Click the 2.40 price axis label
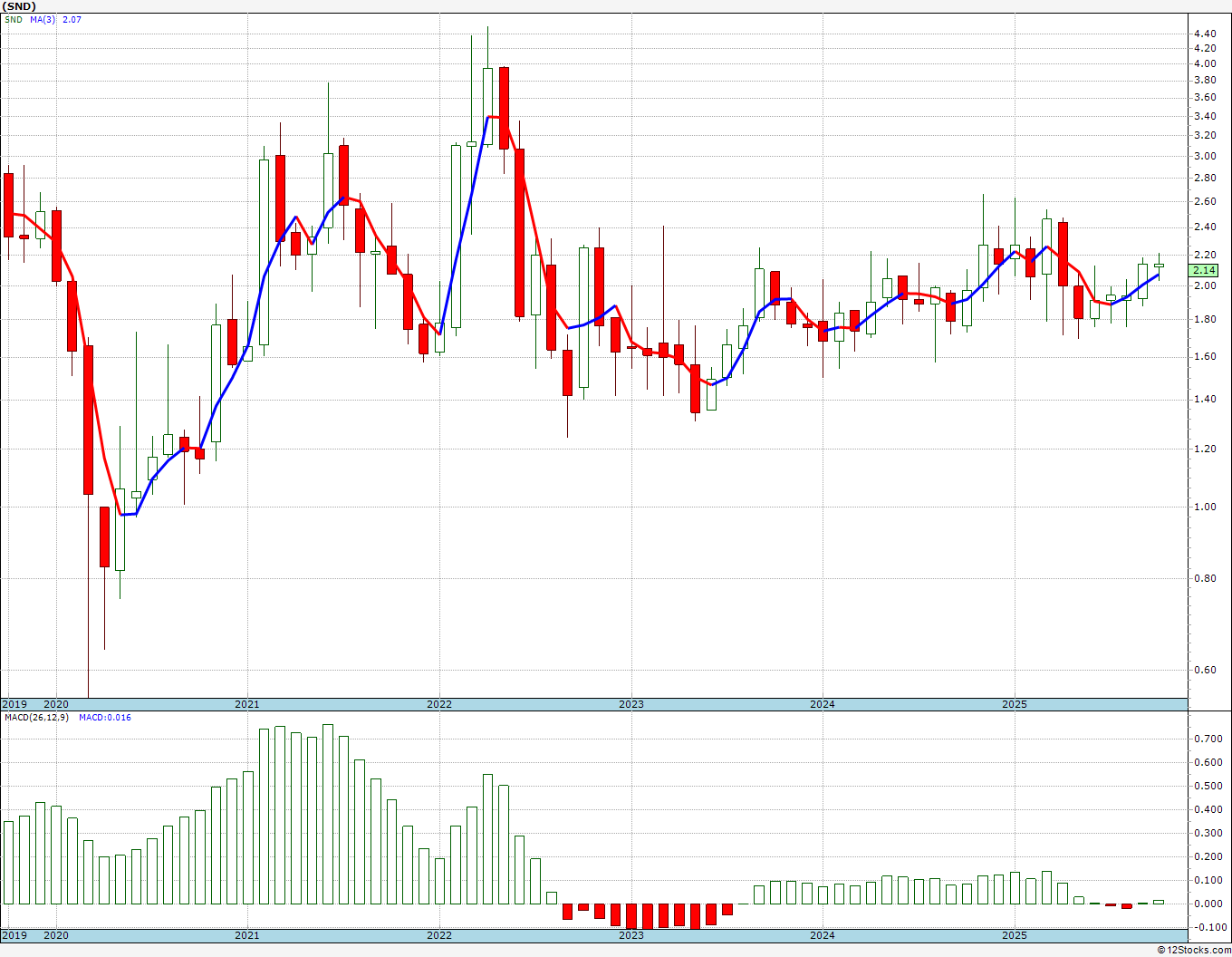The image size is (1232, 957). point(1205,227)
